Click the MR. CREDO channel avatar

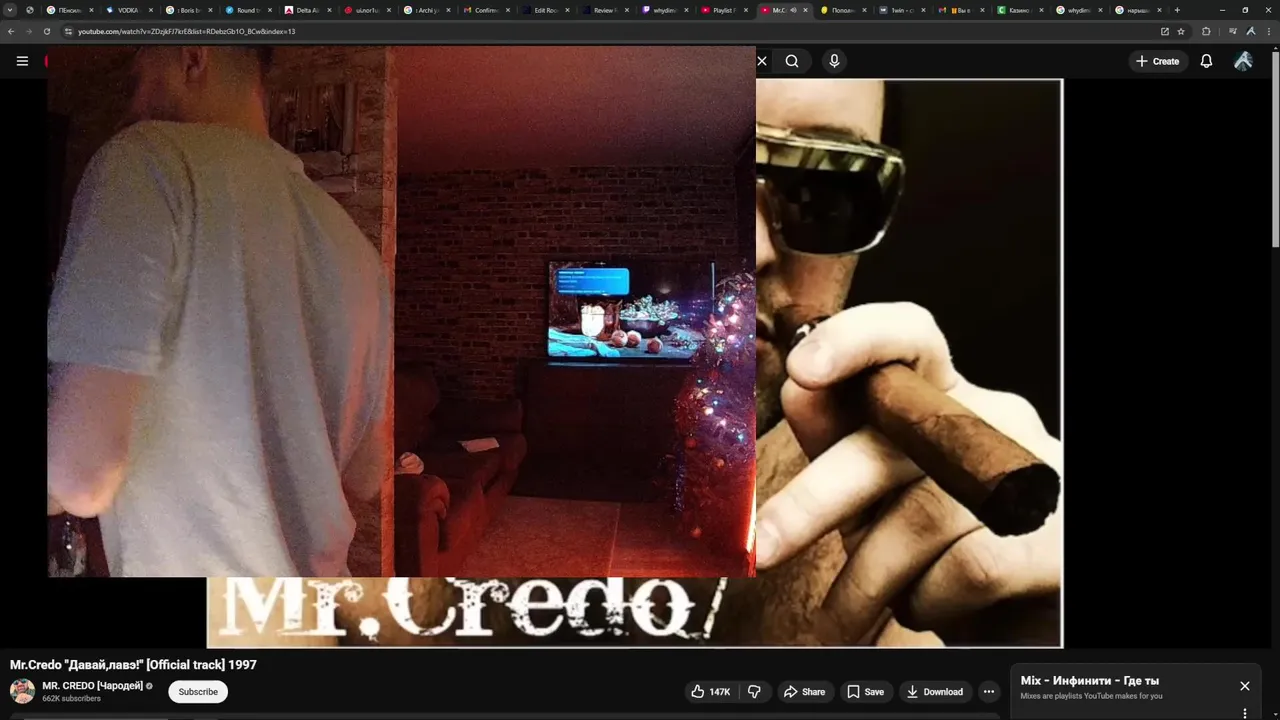(22, 691)
